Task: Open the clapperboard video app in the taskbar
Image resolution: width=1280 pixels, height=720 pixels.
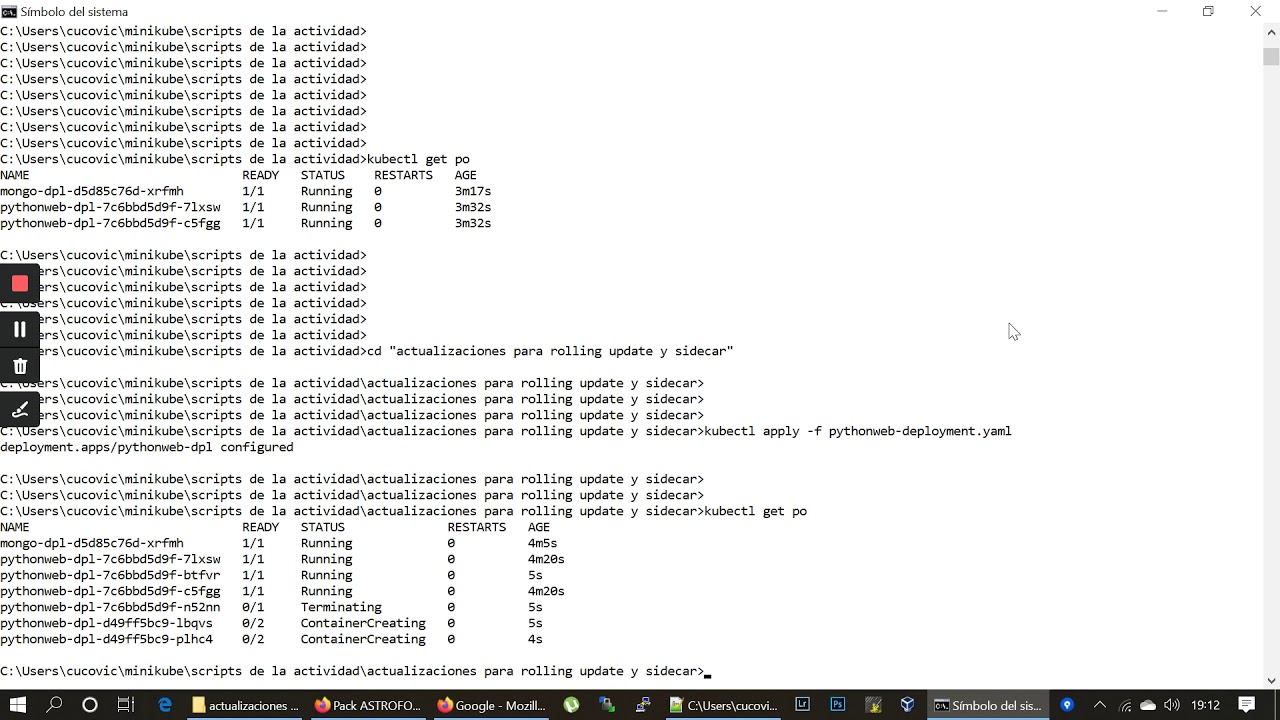Action: click(x=873, y=705)
